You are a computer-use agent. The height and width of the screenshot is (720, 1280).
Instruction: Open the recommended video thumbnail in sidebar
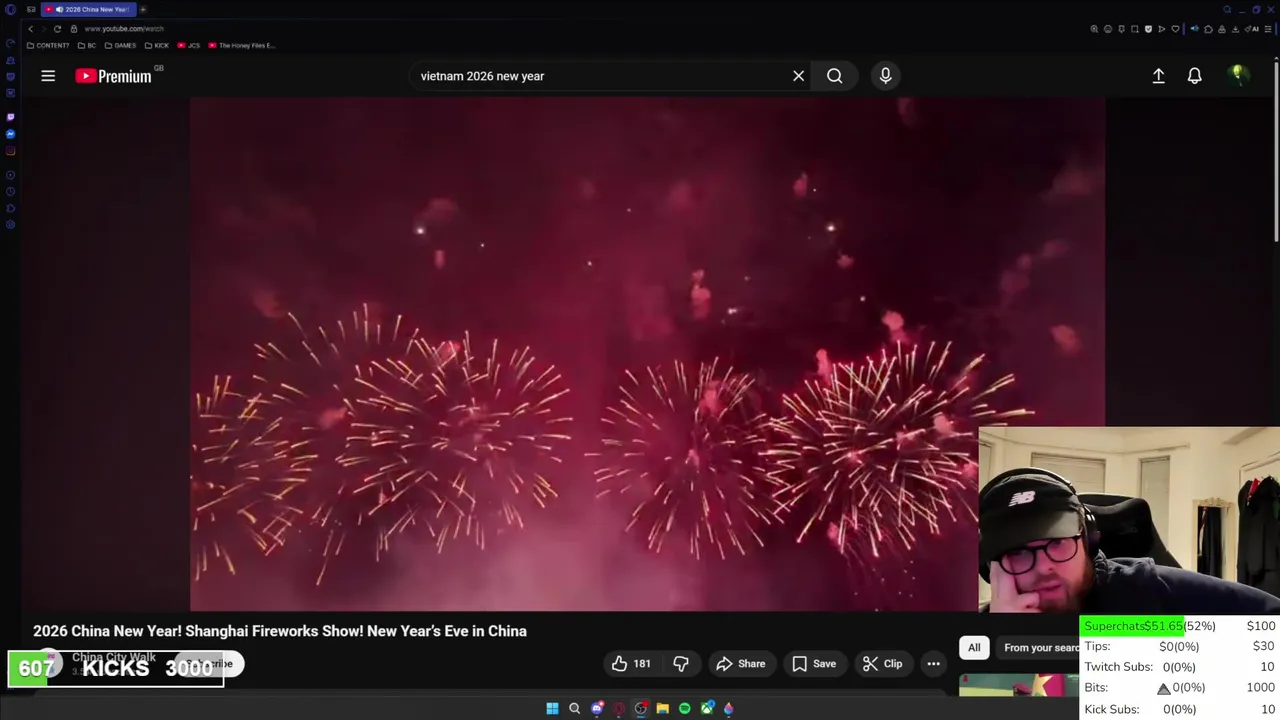[1019, 686]
